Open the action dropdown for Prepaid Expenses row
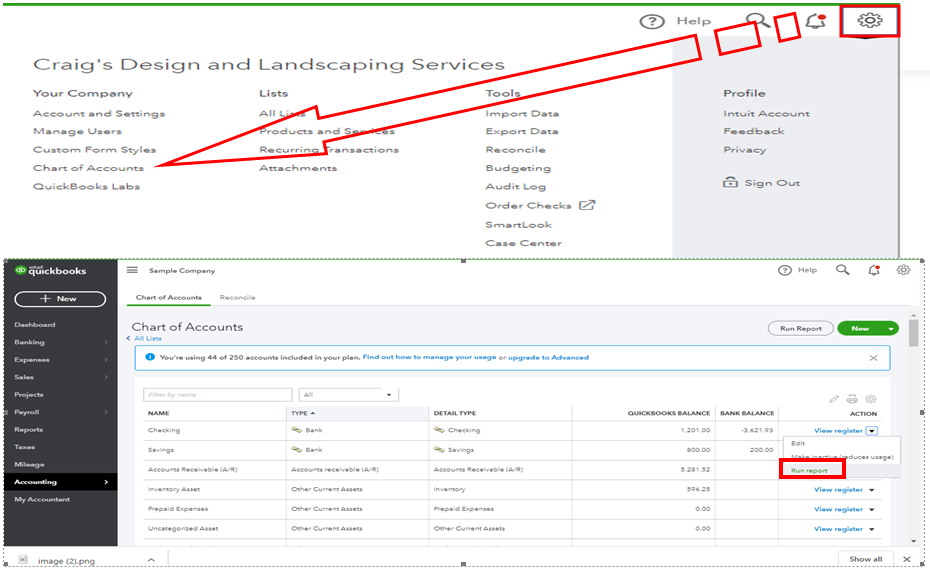 [872, 510]
